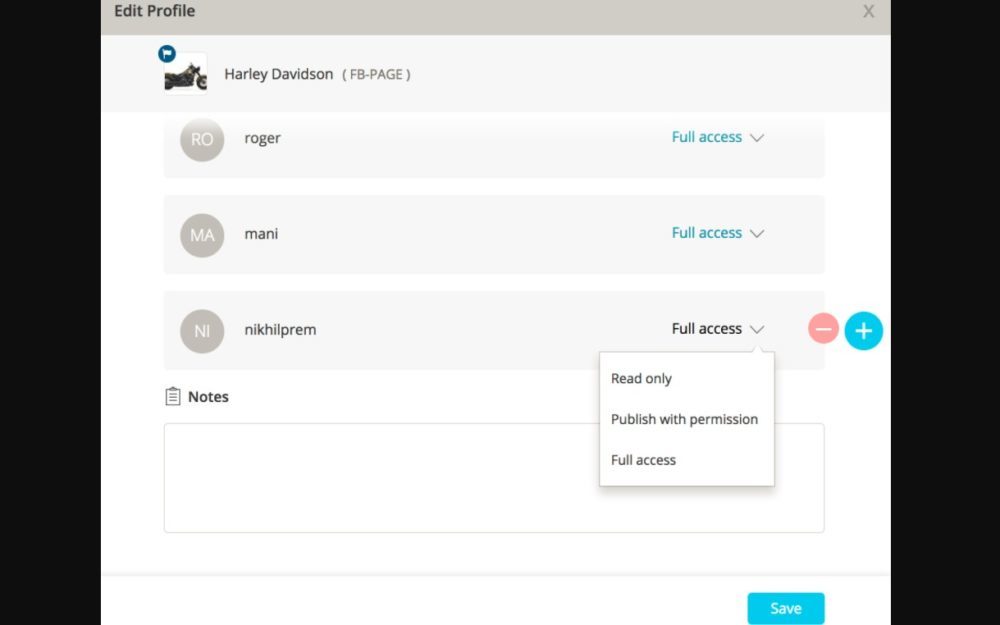Click the MA avatar for mani
This screenshot has height=625, width=1000.
(202, 235)
